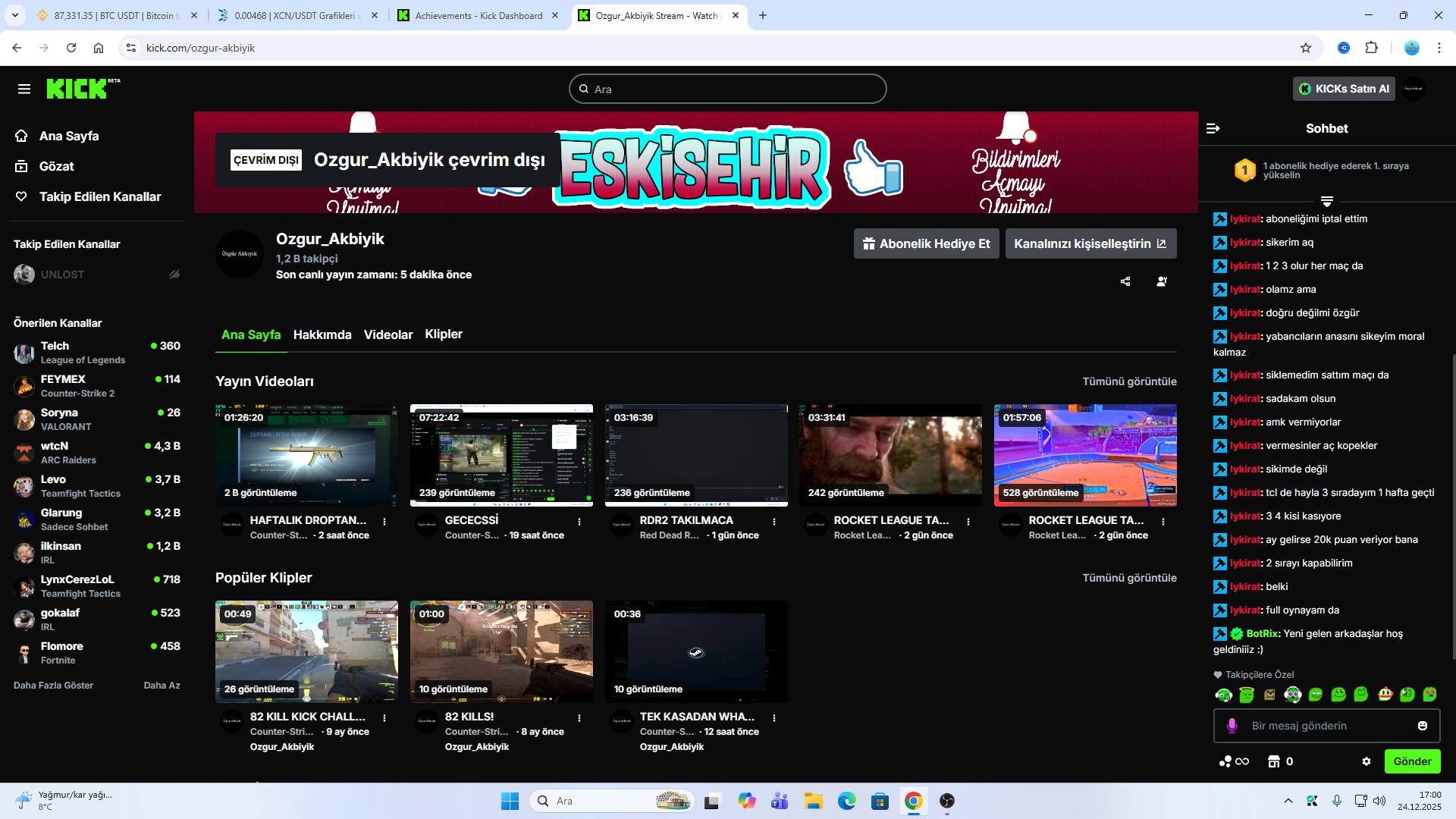Collapse the Sohbet chat panel
Image resolution: width=1456 pixels, height=819 pixels.
[1213, 129]
